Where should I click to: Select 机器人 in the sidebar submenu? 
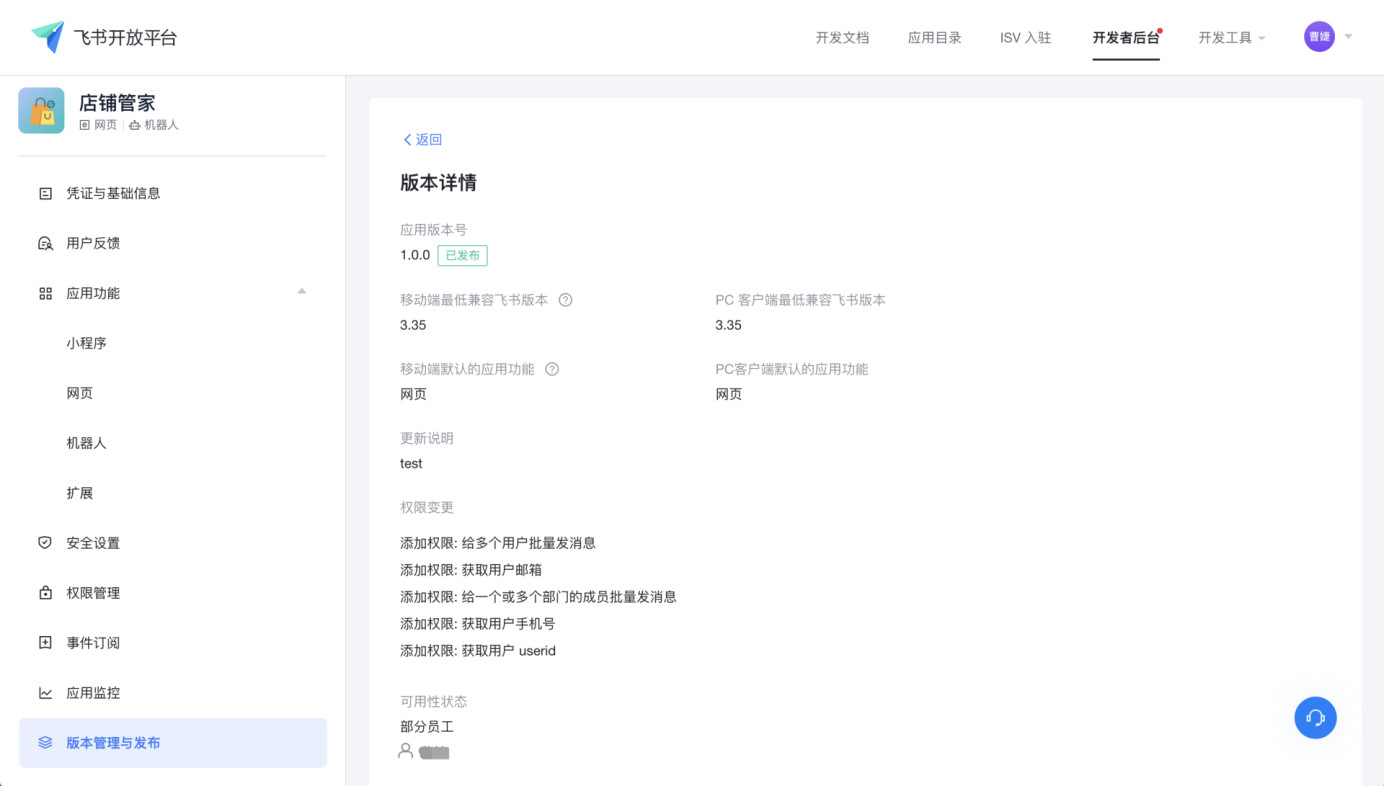point(86,443)
